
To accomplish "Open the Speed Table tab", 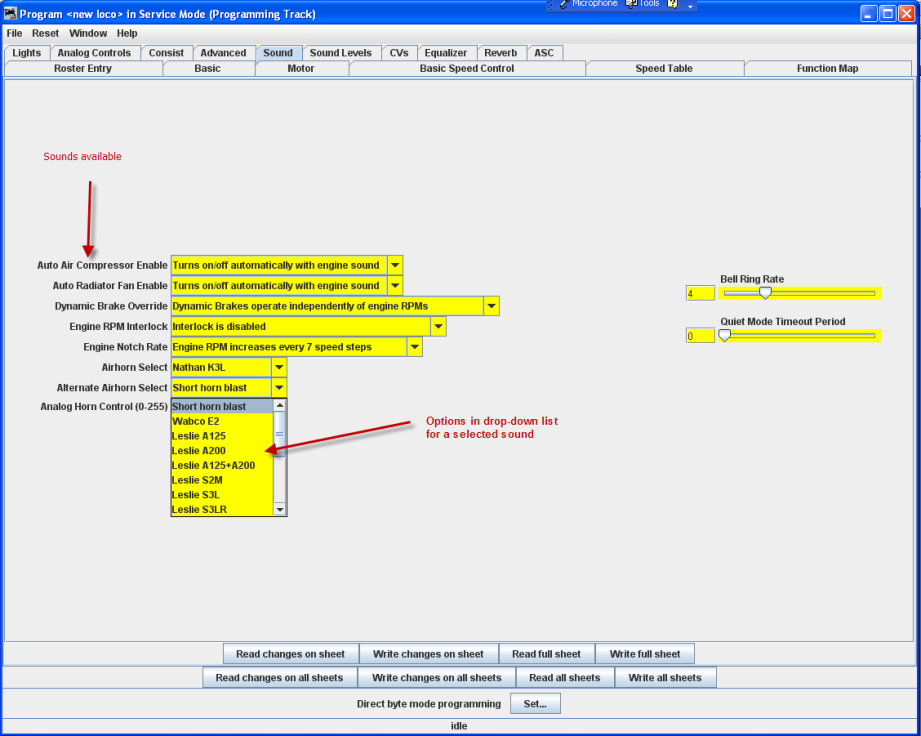I will point(664,69).
